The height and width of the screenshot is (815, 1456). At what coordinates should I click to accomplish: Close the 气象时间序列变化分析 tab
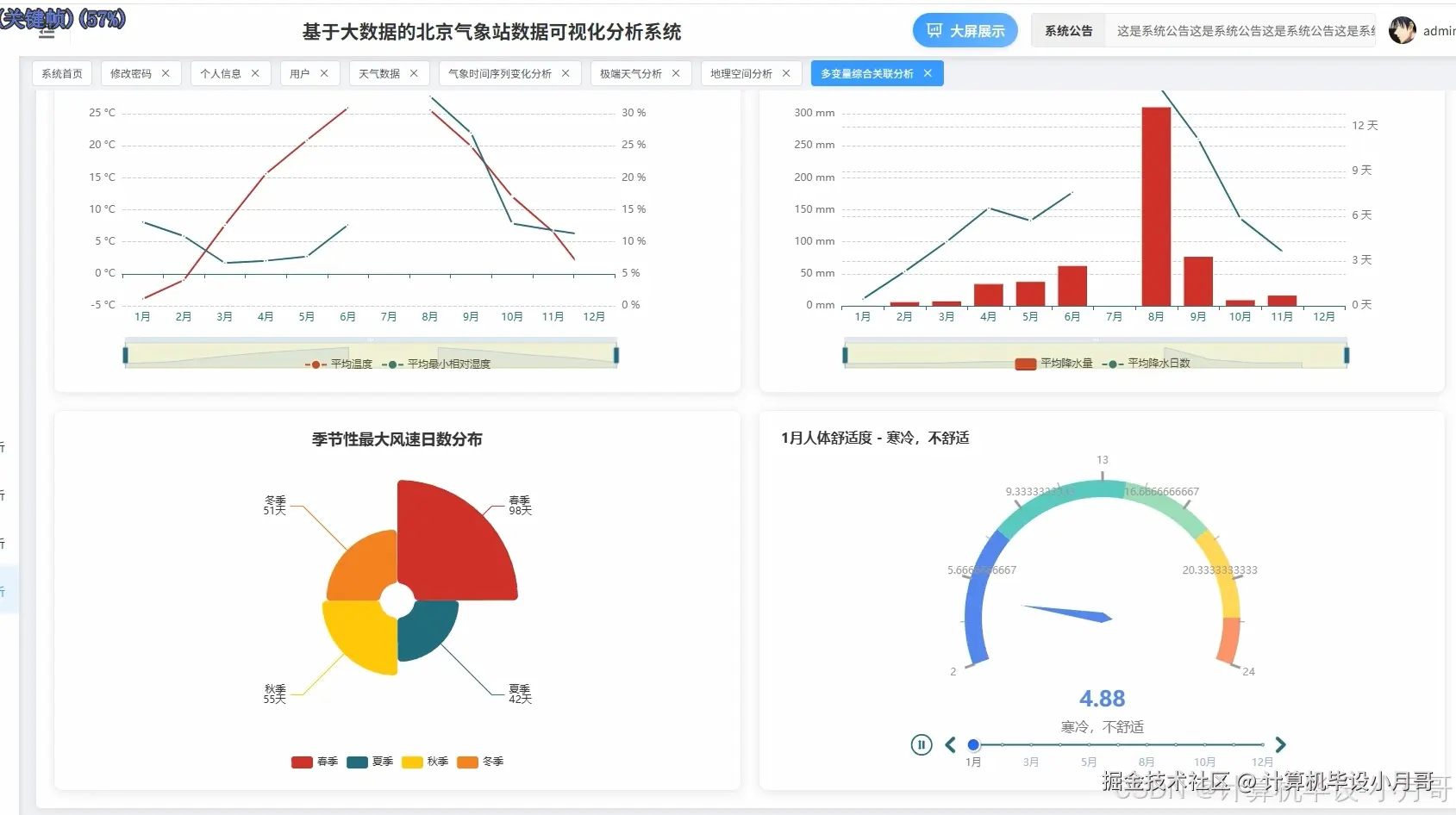click(566, 73)
